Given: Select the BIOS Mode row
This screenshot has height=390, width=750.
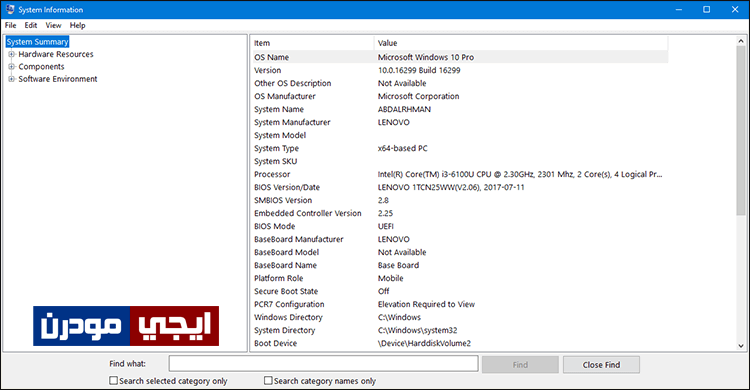Looking at the screenshot, I should (460, 226).
